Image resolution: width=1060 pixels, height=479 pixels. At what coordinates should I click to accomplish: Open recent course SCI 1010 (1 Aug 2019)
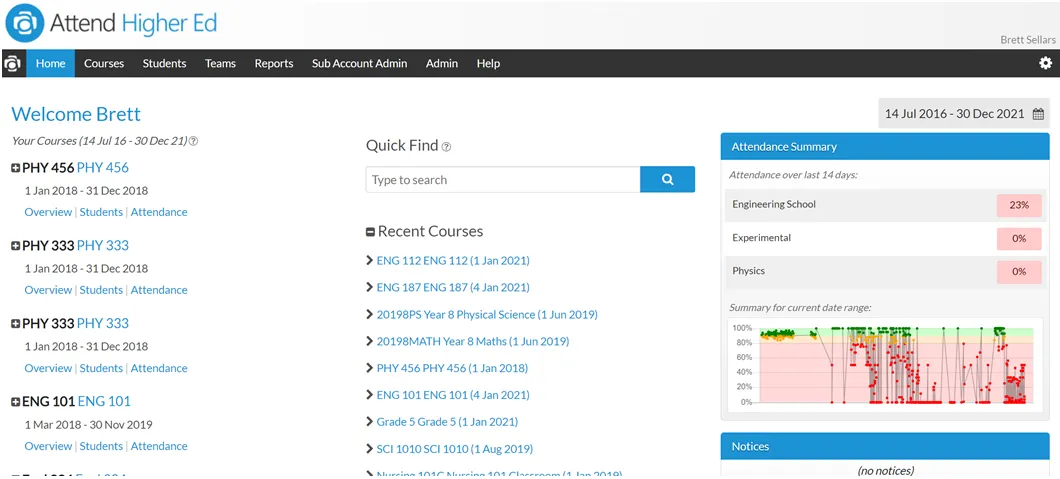[454, 449]
